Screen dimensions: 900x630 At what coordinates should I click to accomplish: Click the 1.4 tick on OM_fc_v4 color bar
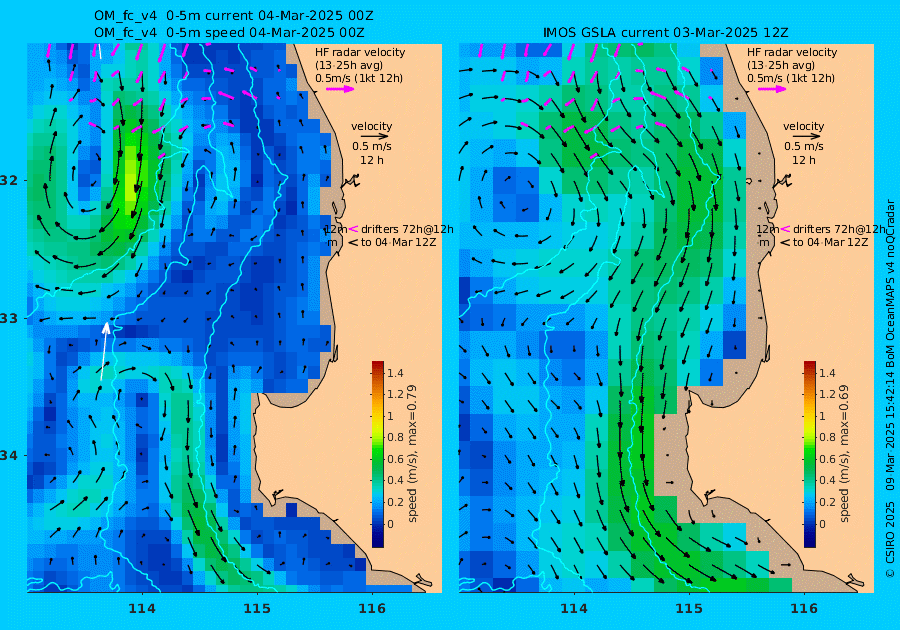(x=395, y=374)
